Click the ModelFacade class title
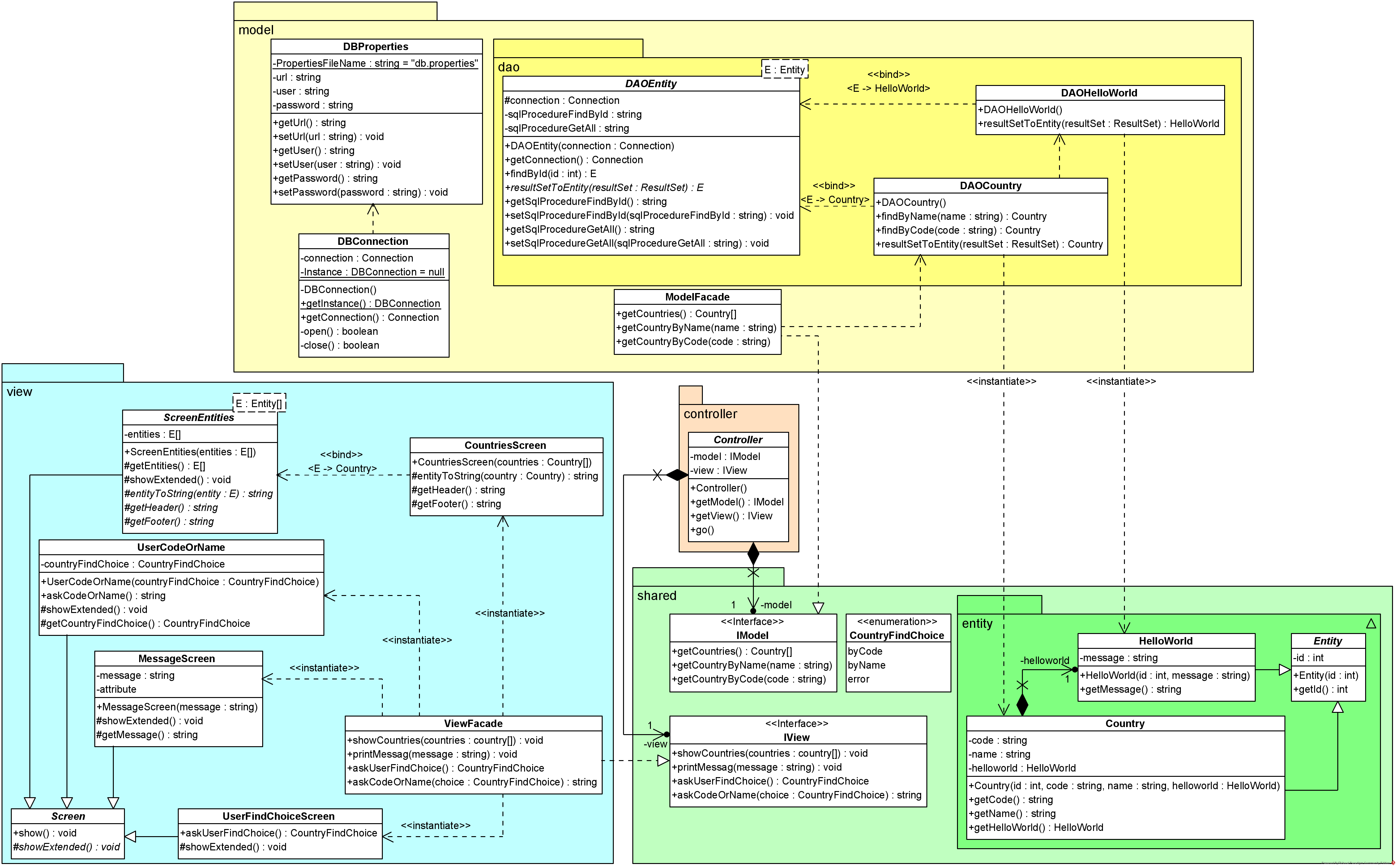This screenshot has height=868, width=1397. pos(697,297)
